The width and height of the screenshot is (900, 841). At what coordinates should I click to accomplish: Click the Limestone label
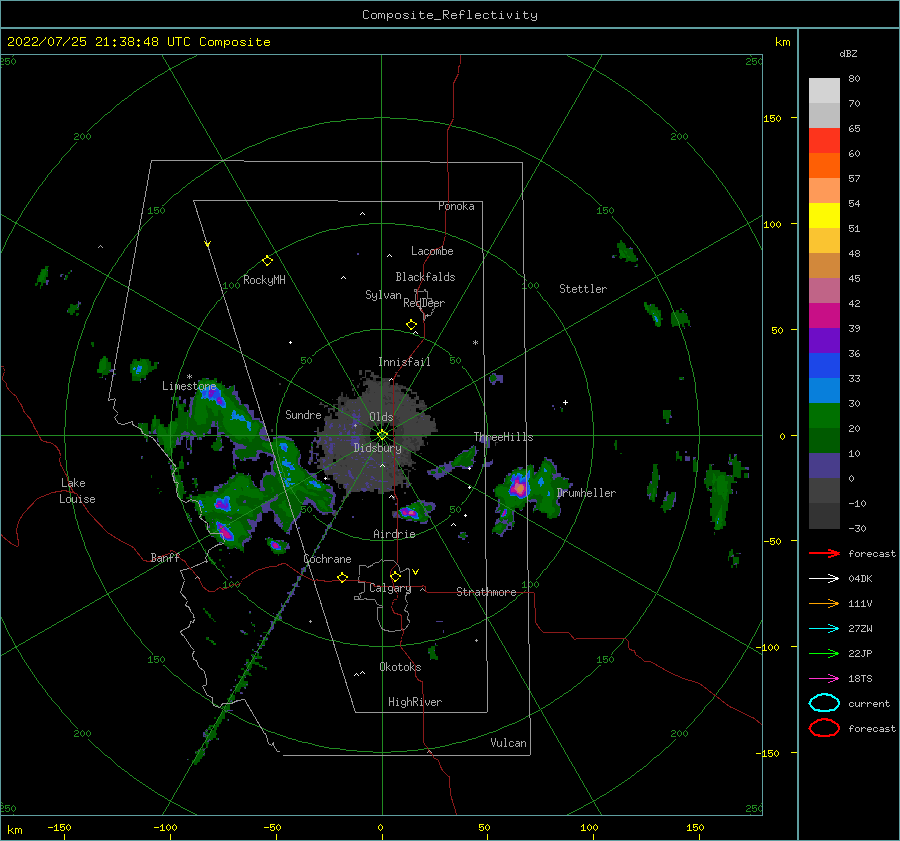(x=189, y=386)
